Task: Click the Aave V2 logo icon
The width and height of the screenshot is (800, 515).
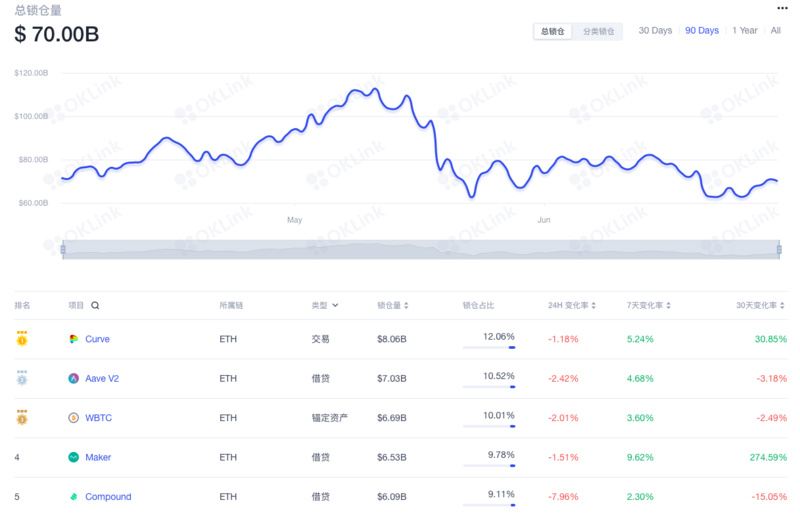Action: pos(73,378)
